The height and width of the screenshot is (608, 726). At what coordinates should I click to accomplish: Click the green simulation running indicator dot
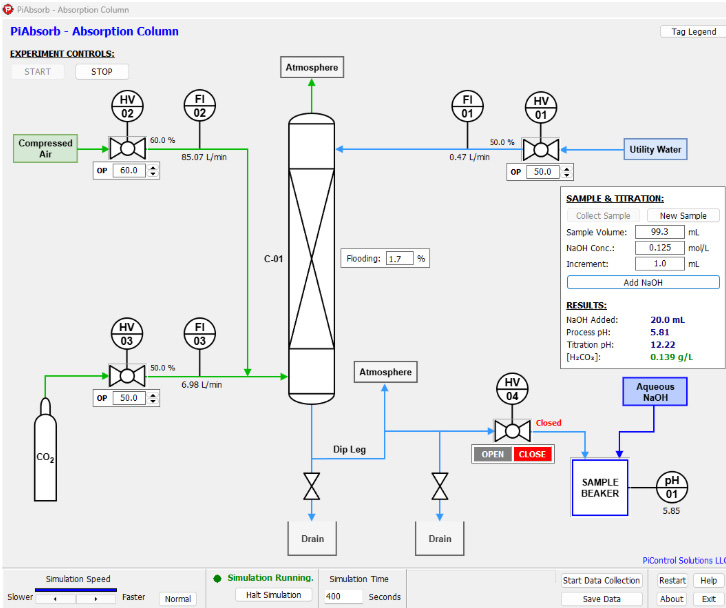(217, 578)
